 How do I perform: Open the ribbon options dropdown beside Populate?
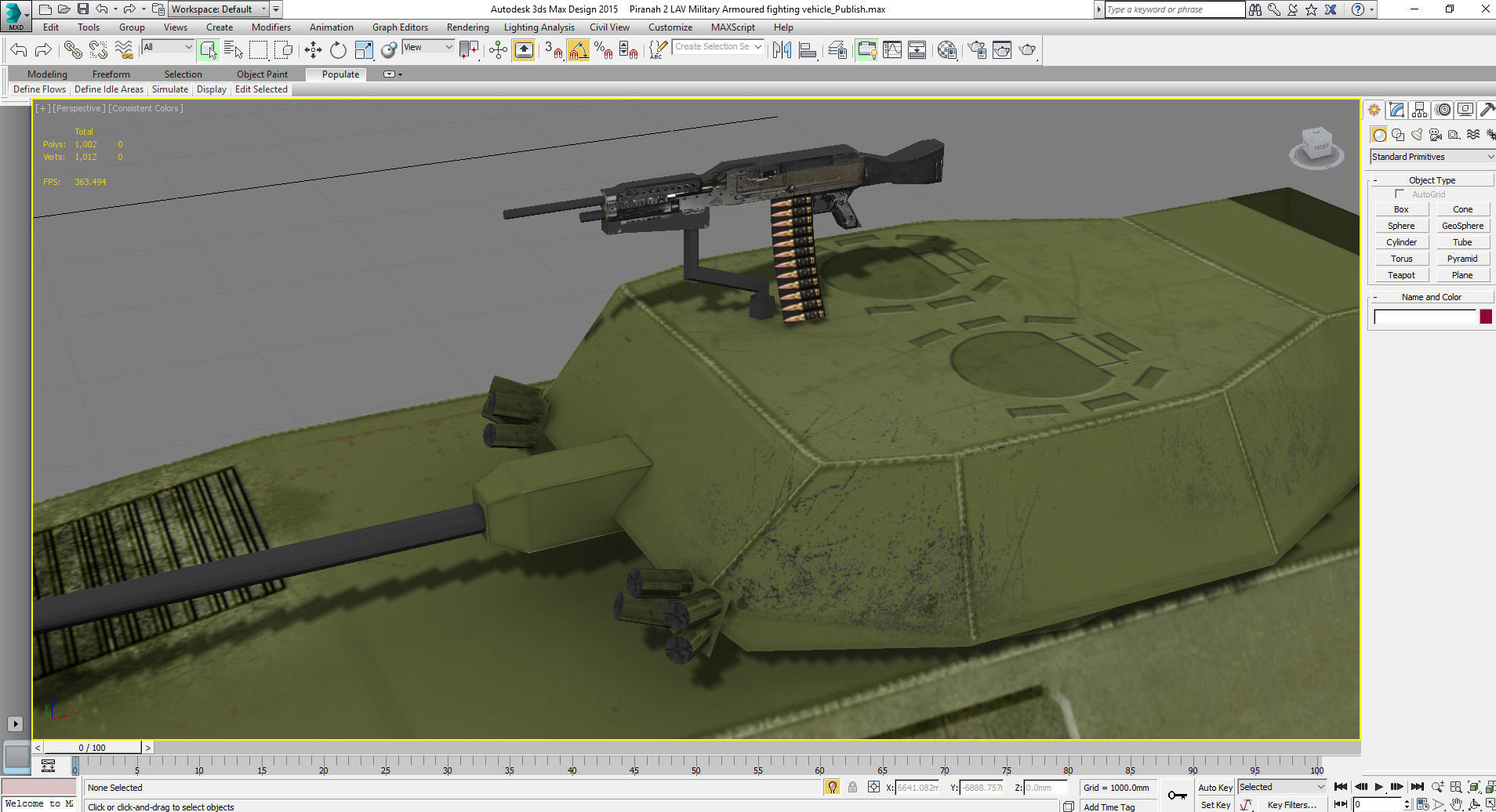coord(392,74)
